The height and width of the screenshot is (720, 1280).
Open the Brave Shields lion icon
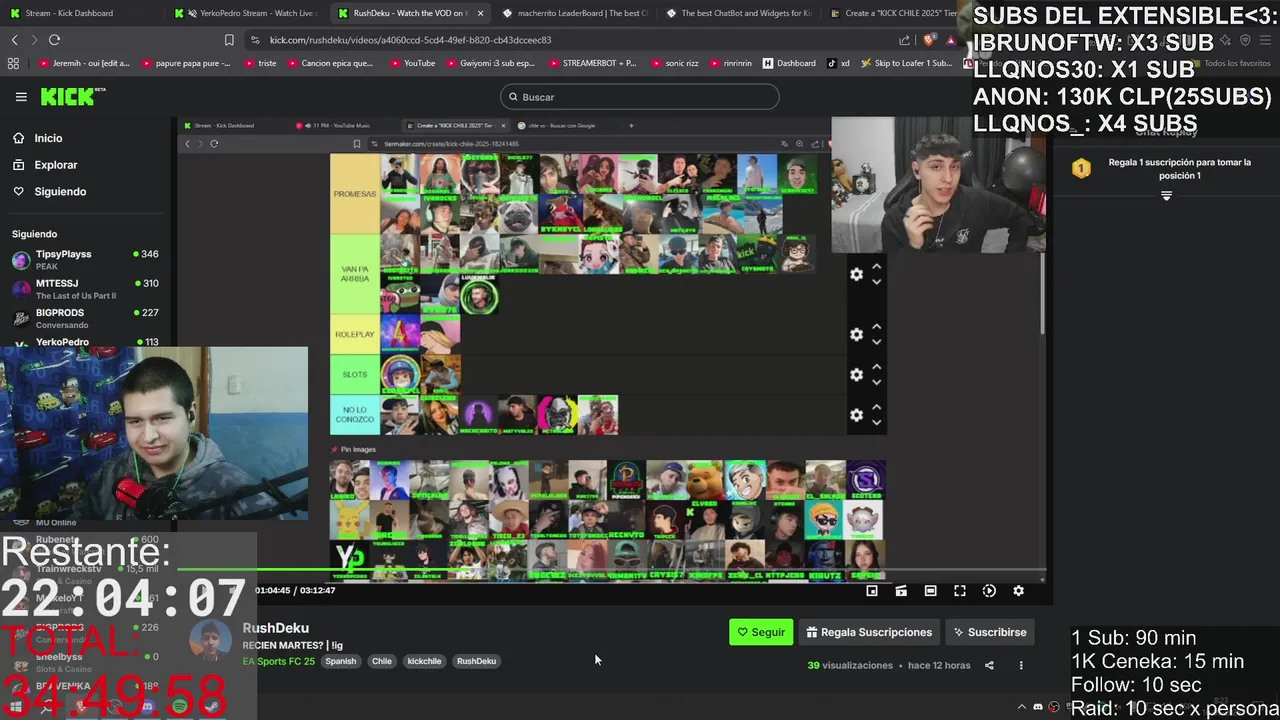coord(929,40)
